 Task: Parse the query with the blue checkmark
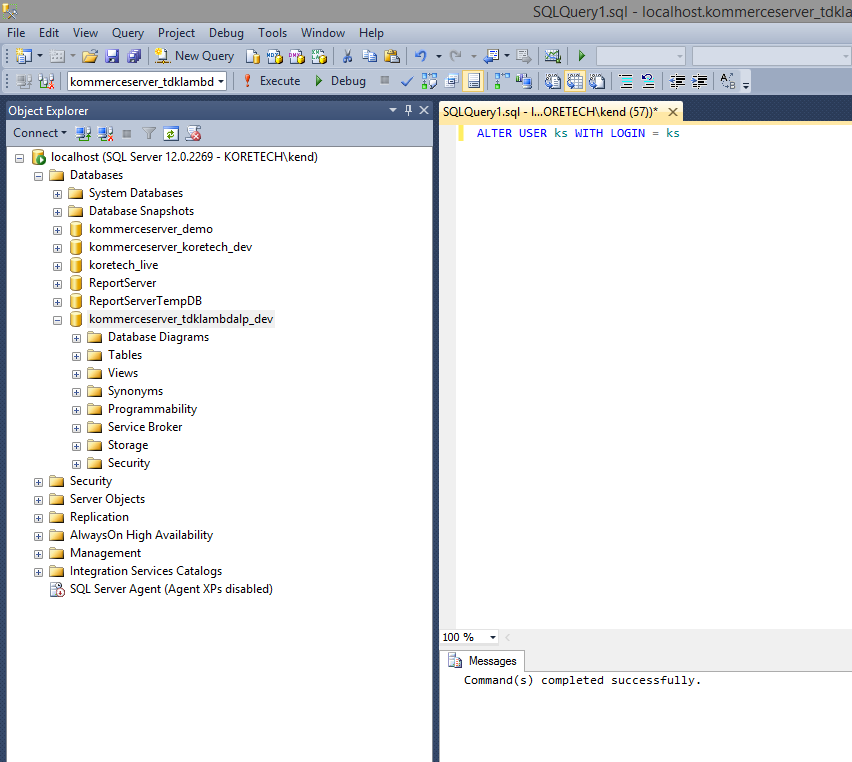pyautogui.click(x=406, y=82)
